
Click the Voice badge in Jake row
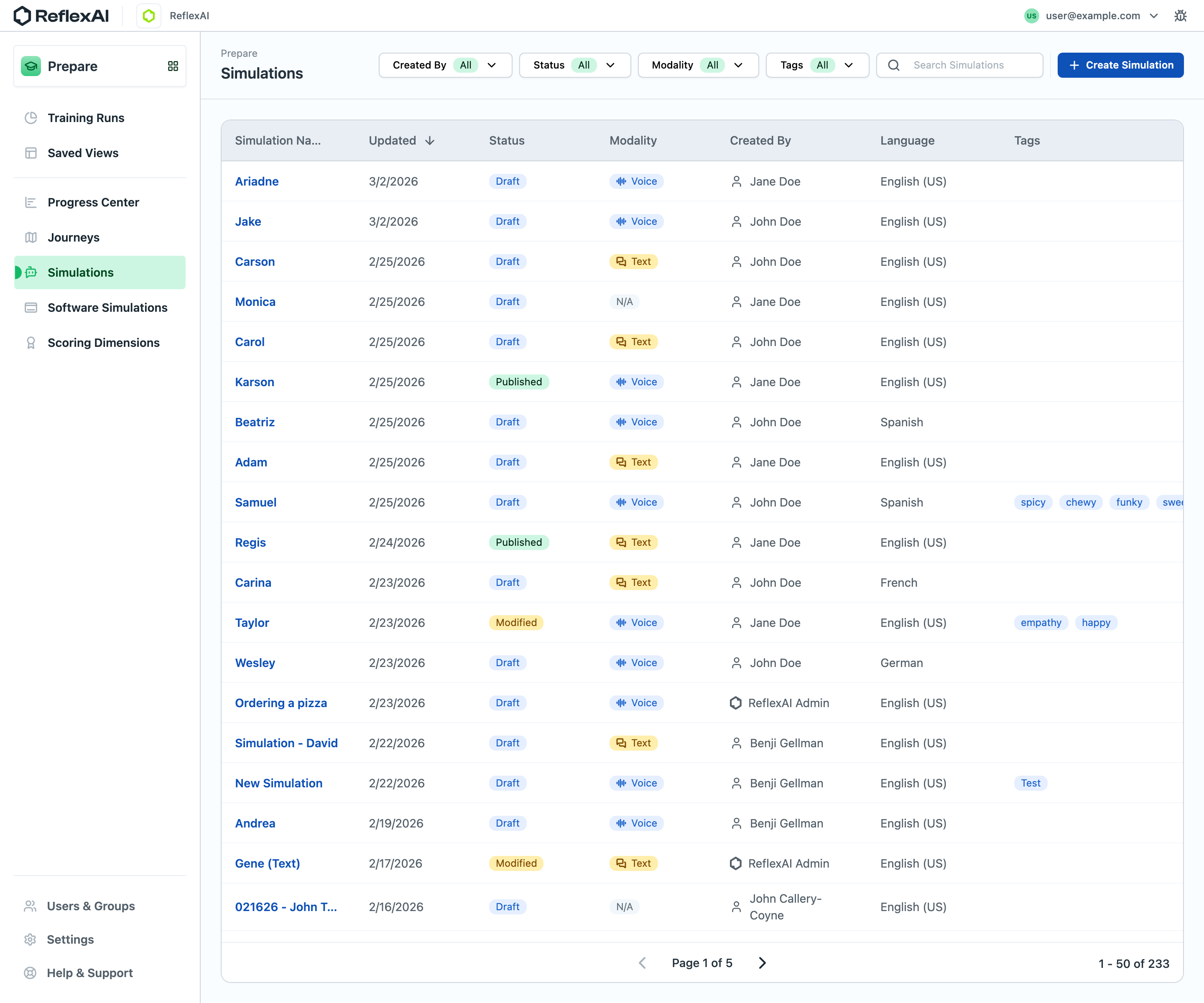tap(636, 222)
